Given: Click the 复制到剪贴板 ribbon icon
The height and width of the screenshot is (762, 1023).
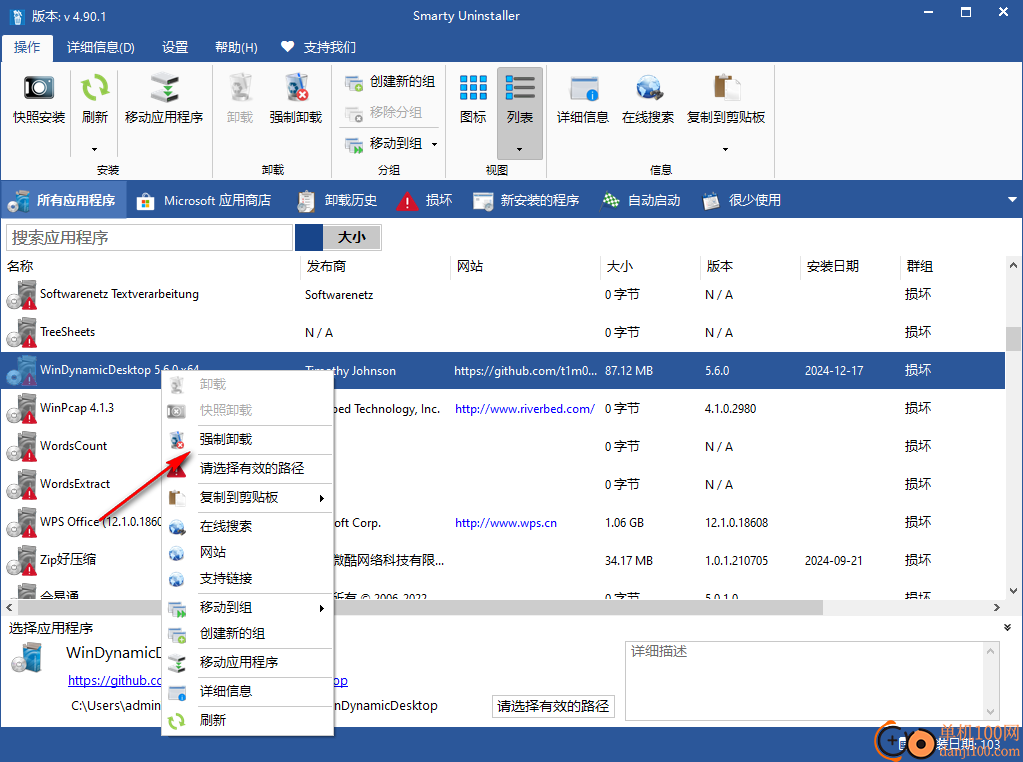Looking at the screenshot, I should tap(725, 88).
